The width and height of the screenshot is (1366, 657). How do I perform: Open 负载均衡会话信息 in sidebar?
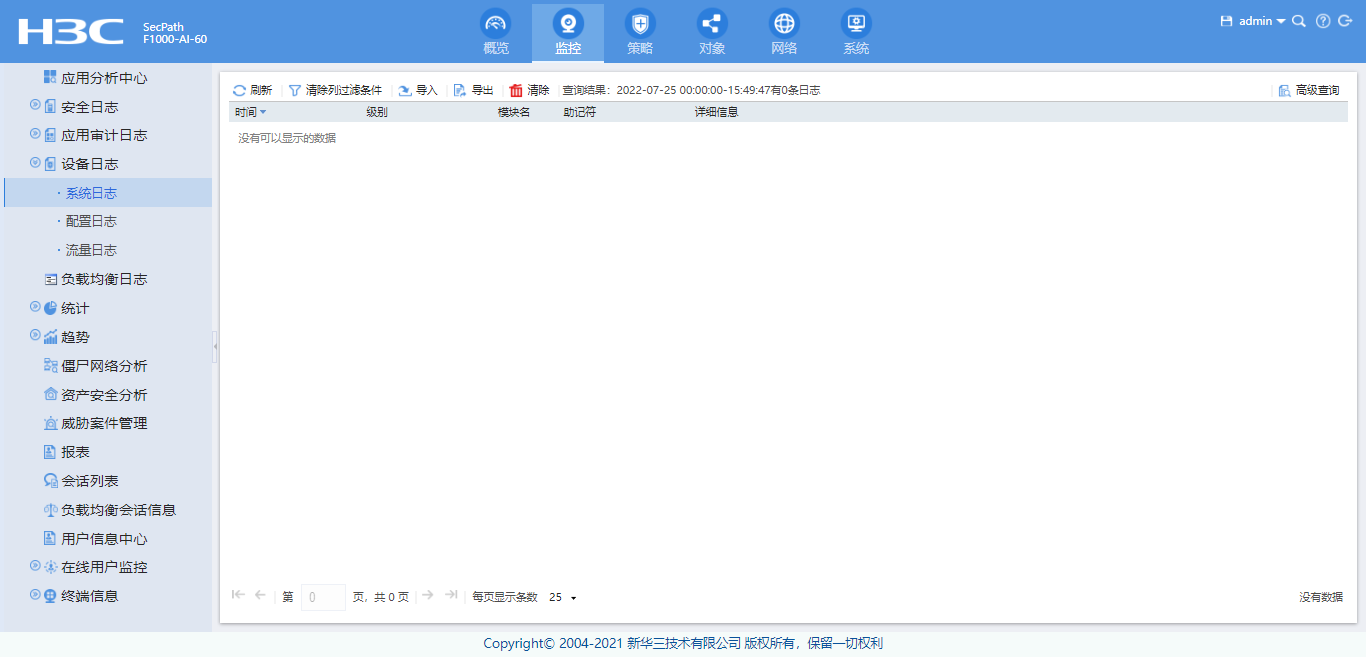pos(119,510)
